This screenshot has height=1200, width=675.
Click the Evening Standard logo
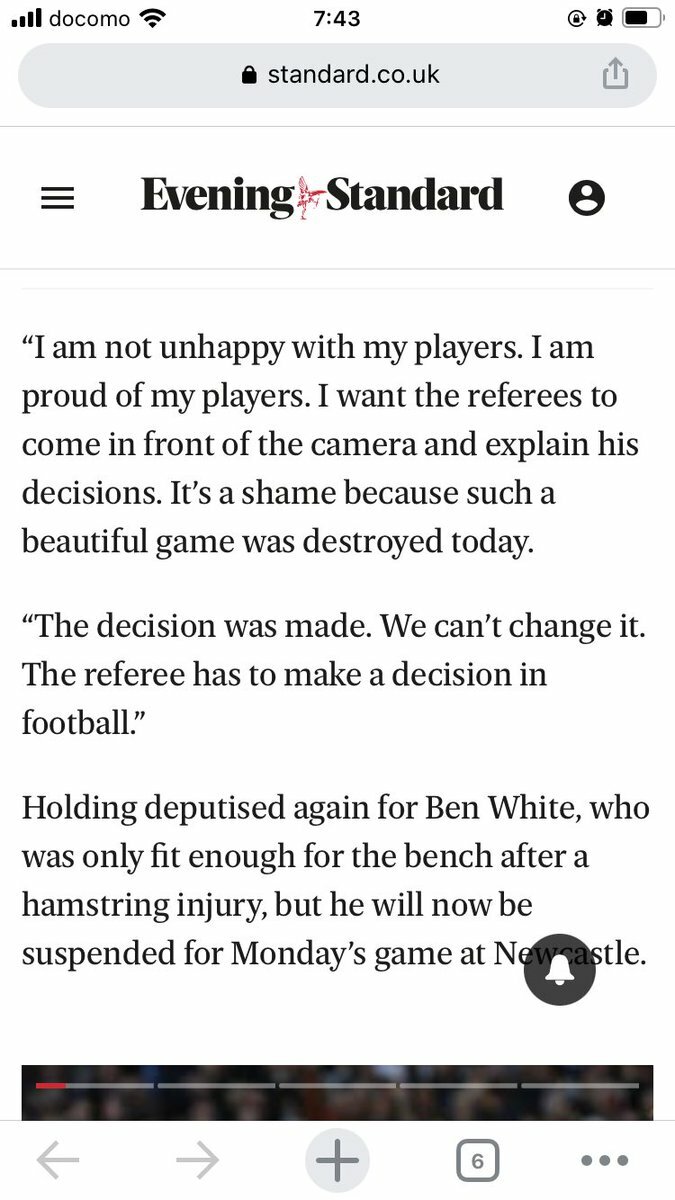tap(322, 196)
